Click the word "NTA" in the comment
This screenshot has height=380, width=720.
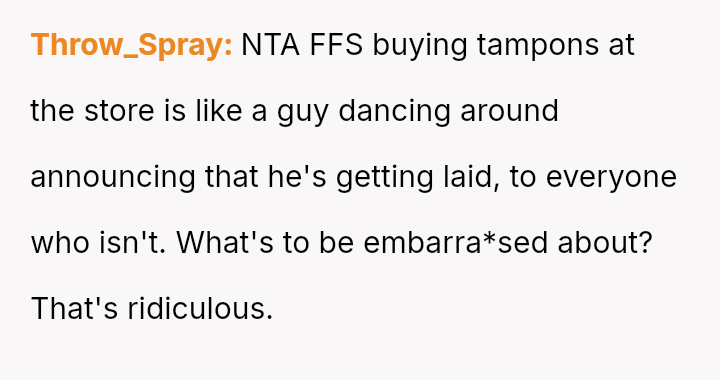(x=270, y=45)
